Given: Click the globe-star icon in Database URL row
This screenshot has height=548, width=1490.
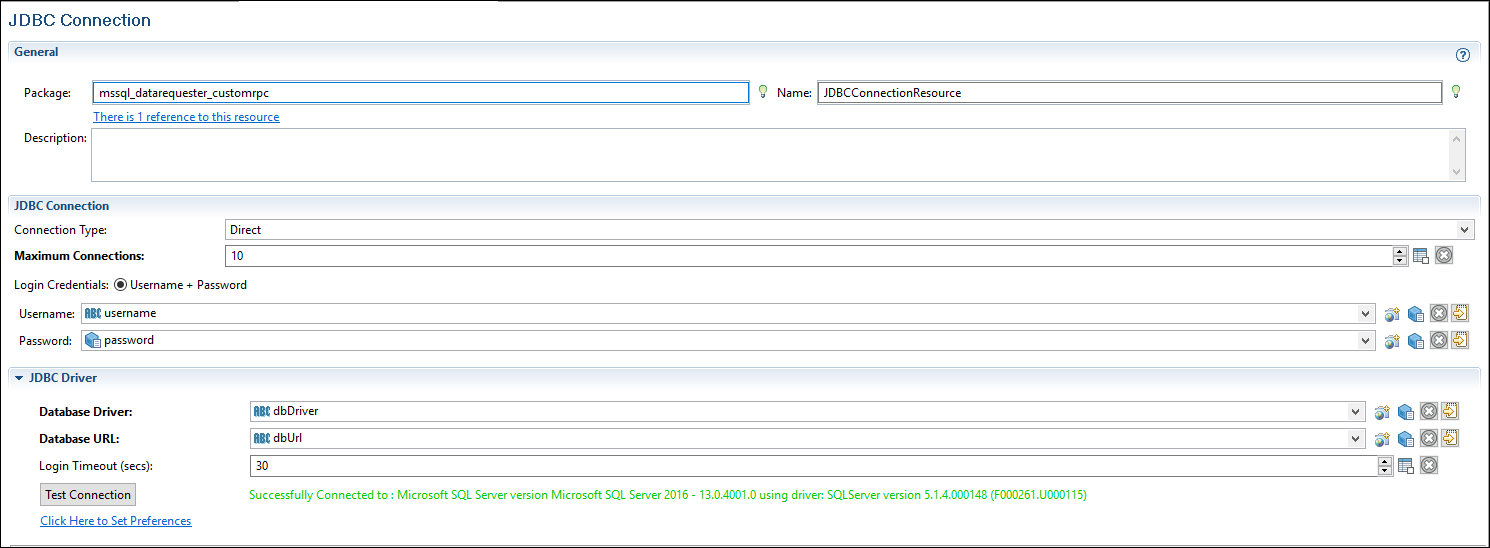Looking at the screenshot, I should [1382, 439].
